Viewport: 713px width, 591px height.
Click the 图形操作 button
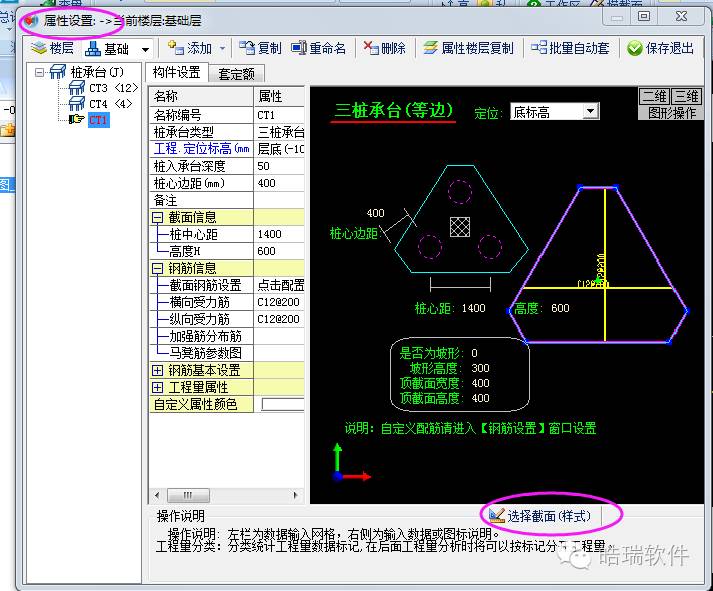[671, 113]
